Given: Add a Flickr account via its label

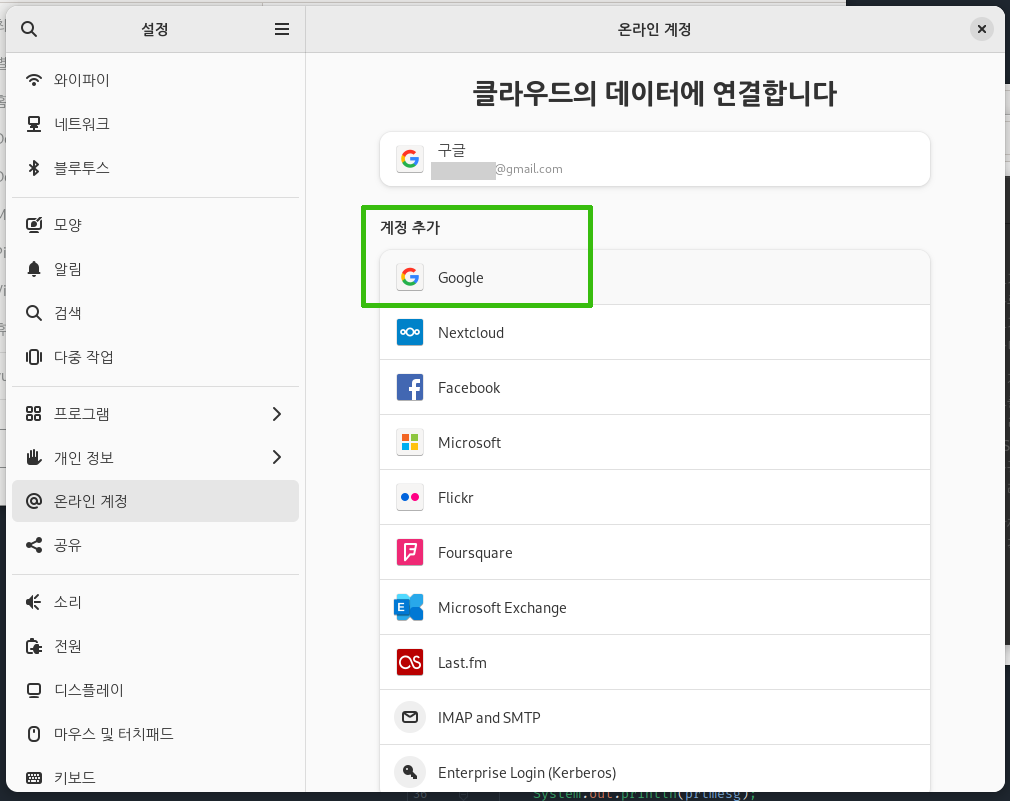Looking at the screenshot, I should [455, 498].
